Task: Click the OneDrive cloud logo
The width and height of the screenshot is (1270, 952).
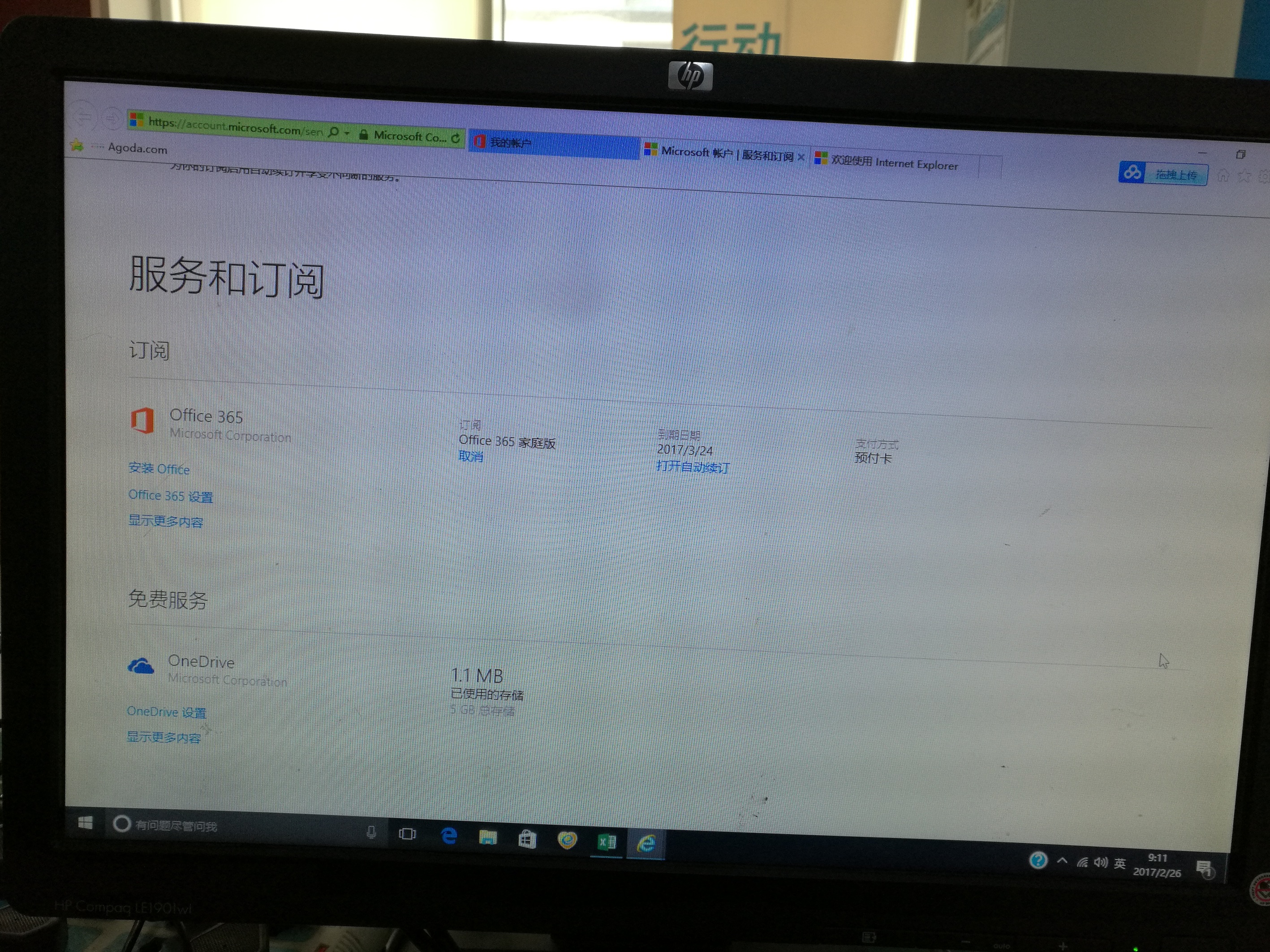Action: tap(141, 666)
